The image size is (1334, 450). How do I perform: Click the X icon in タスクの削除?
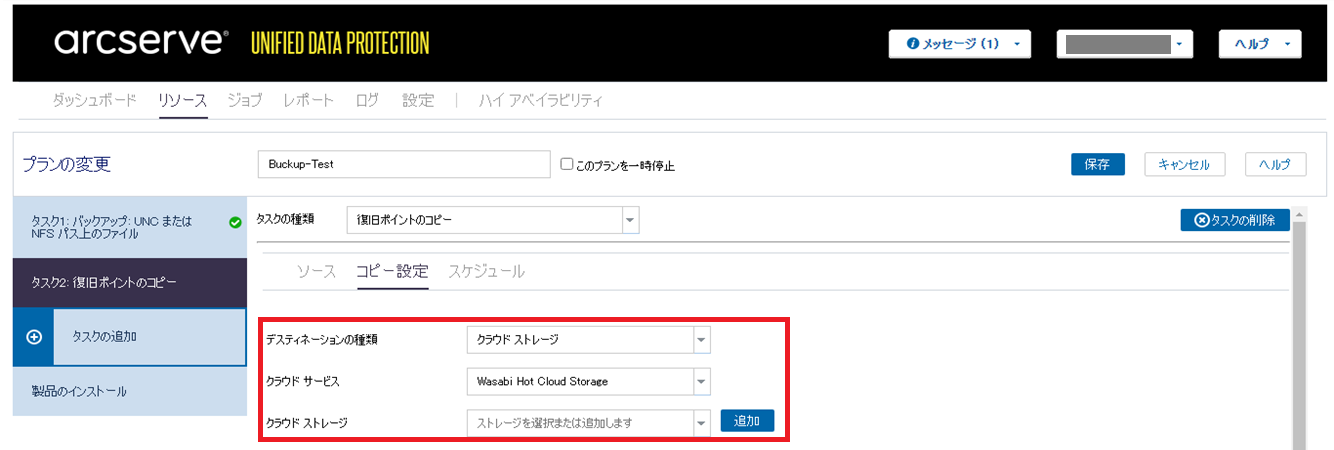(x=1202, y=220)
